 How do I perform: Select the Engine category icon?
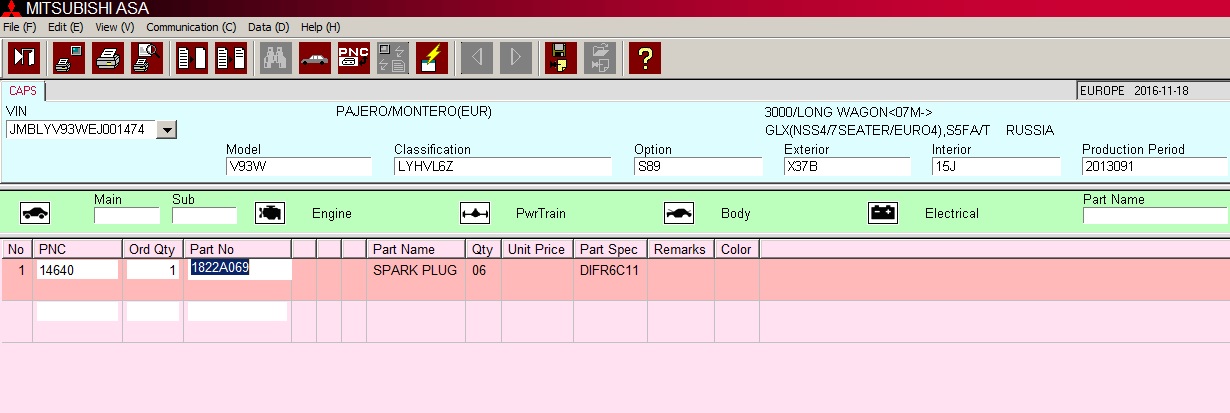coord(269,213)
